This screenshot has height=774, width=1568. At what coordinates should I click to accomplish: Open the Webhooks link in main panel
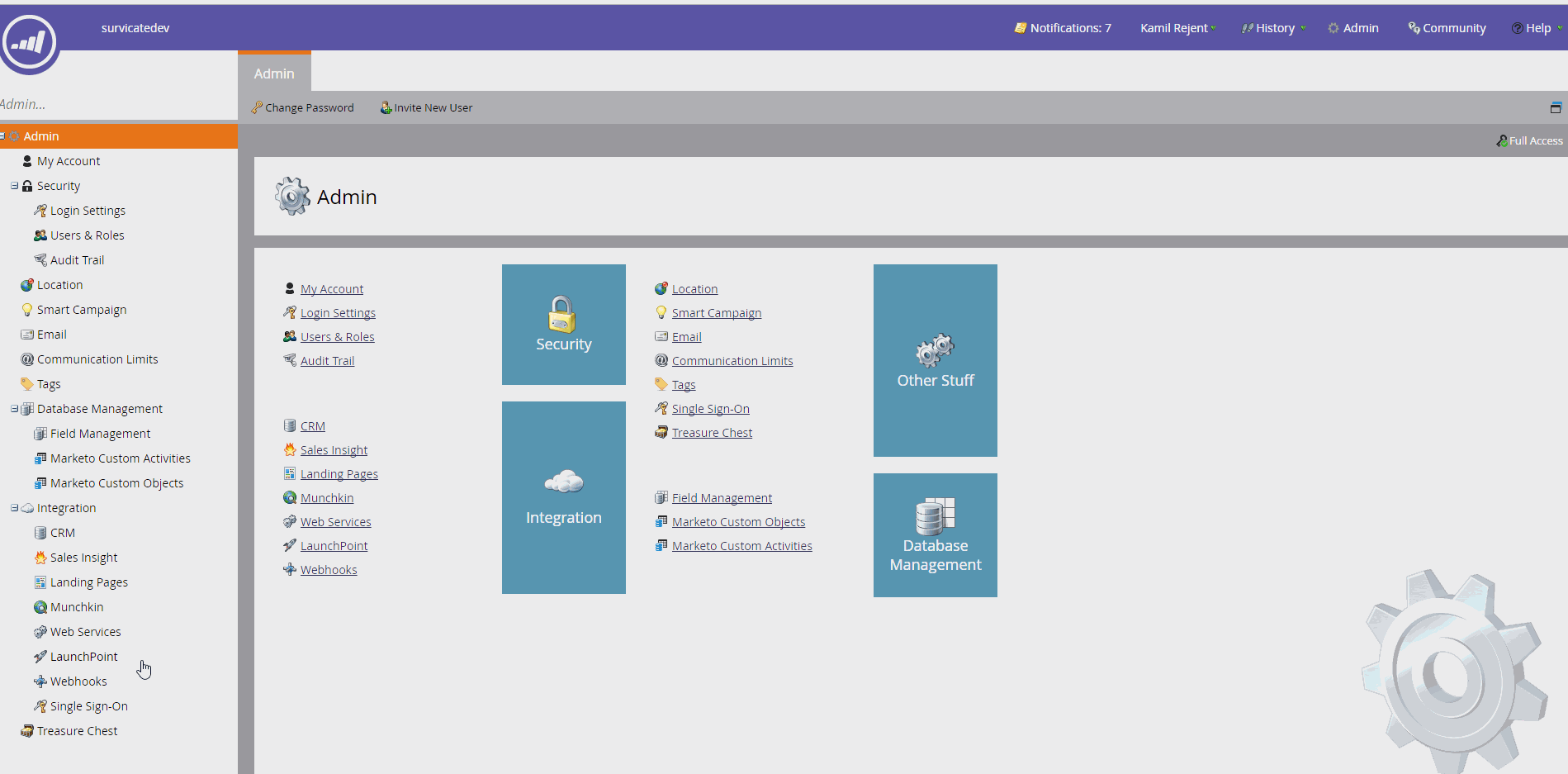329,570
